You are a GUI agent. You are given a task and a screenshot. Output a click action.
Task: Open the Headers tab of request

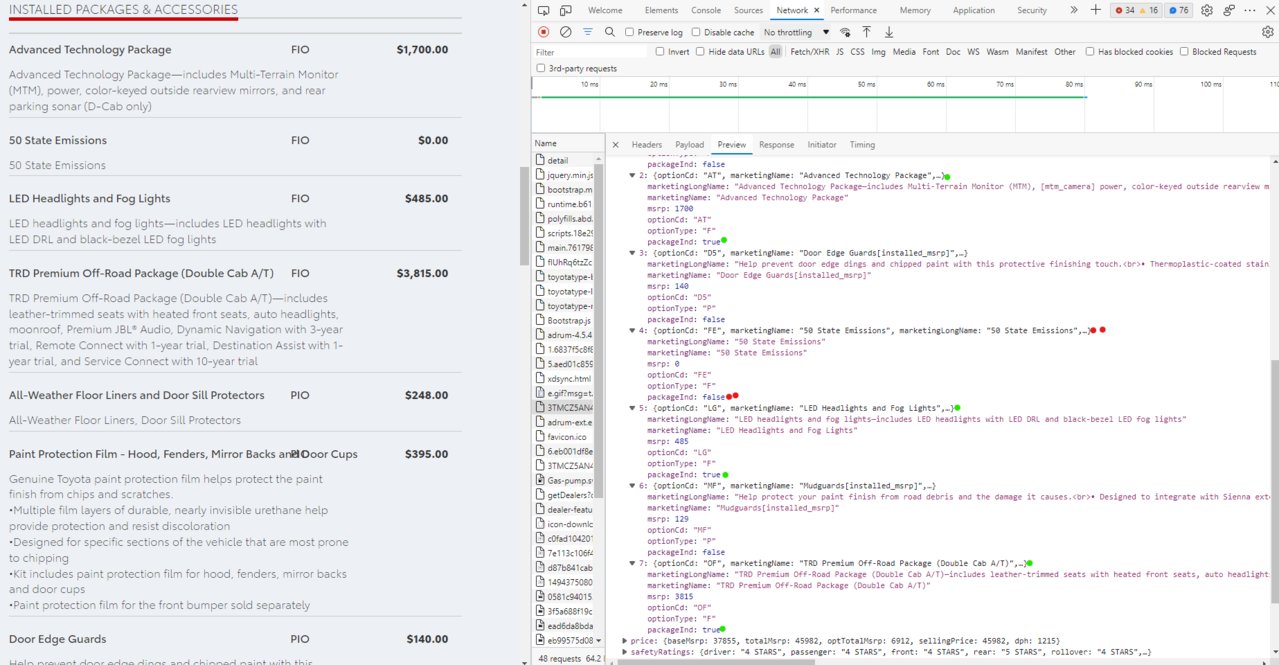click(x=647, y=145)
